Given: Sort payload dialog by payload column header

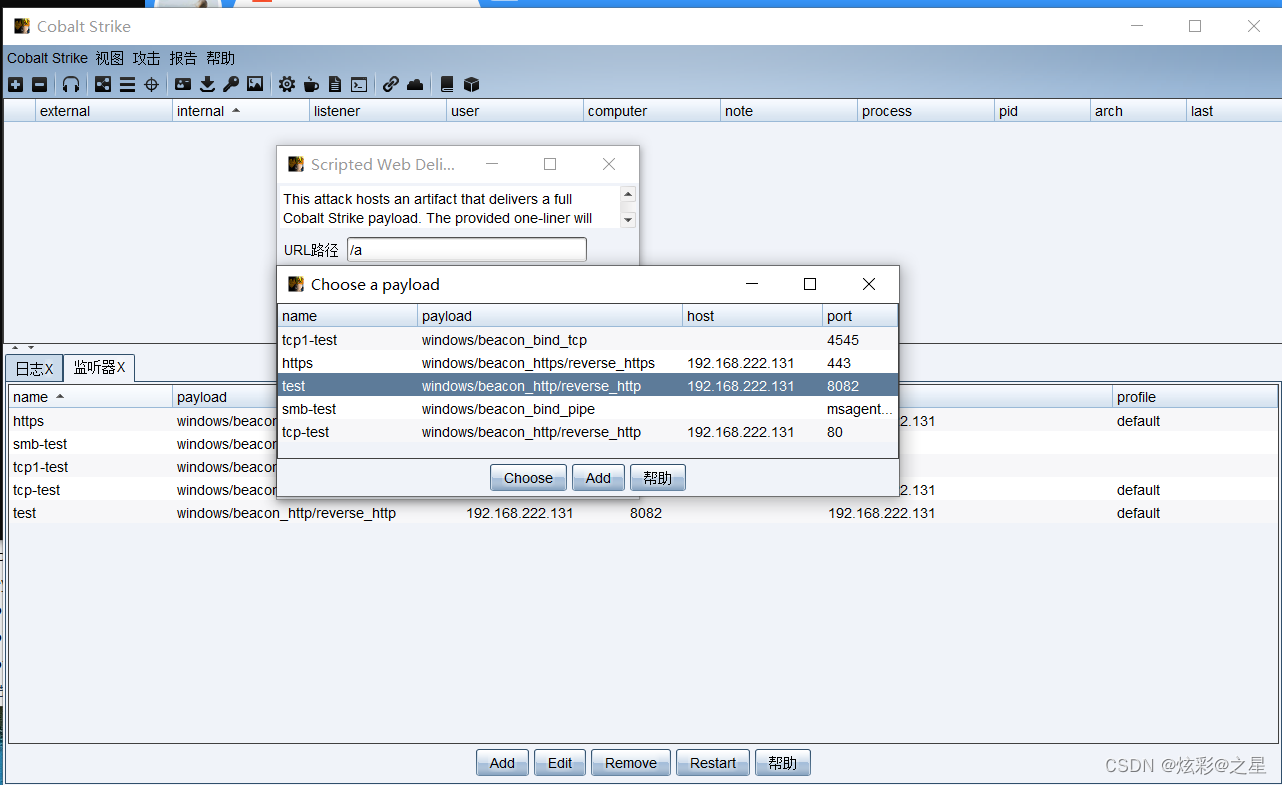Looking at the screenshot, I should coord(550,316).
